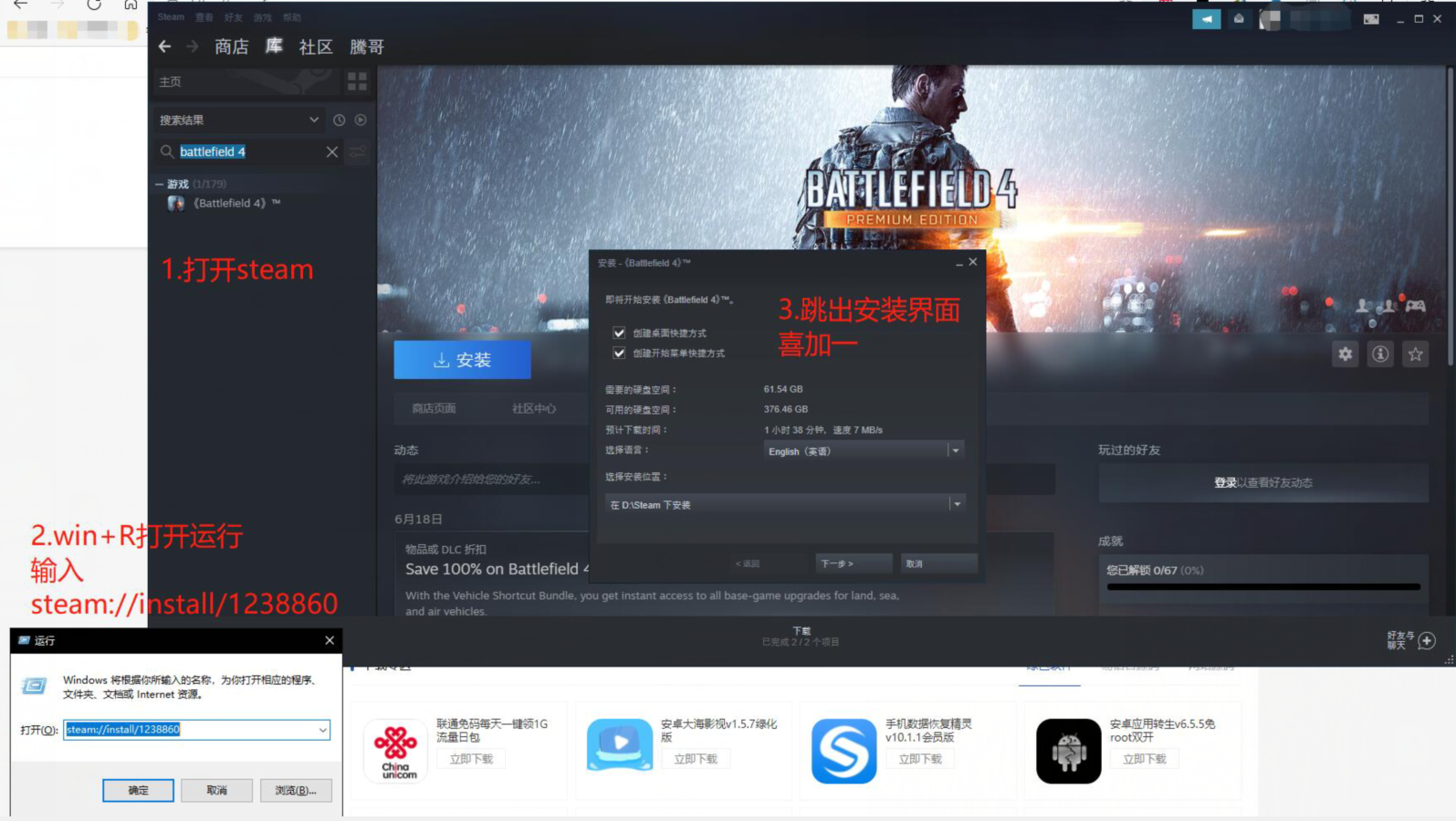1456x821 pixels.
Task: Open game settings gear icon
Action: coord(1346,354)
